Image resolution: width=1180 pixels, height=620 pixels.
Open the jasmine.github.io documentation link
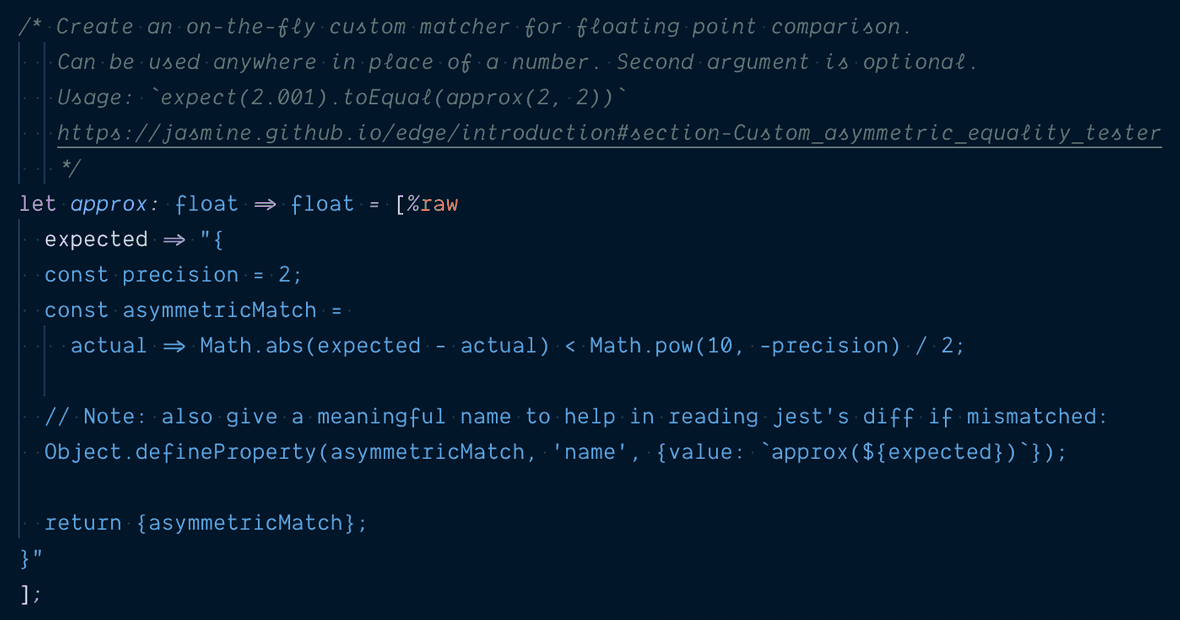pyautogui.click(x=608, y=133)
